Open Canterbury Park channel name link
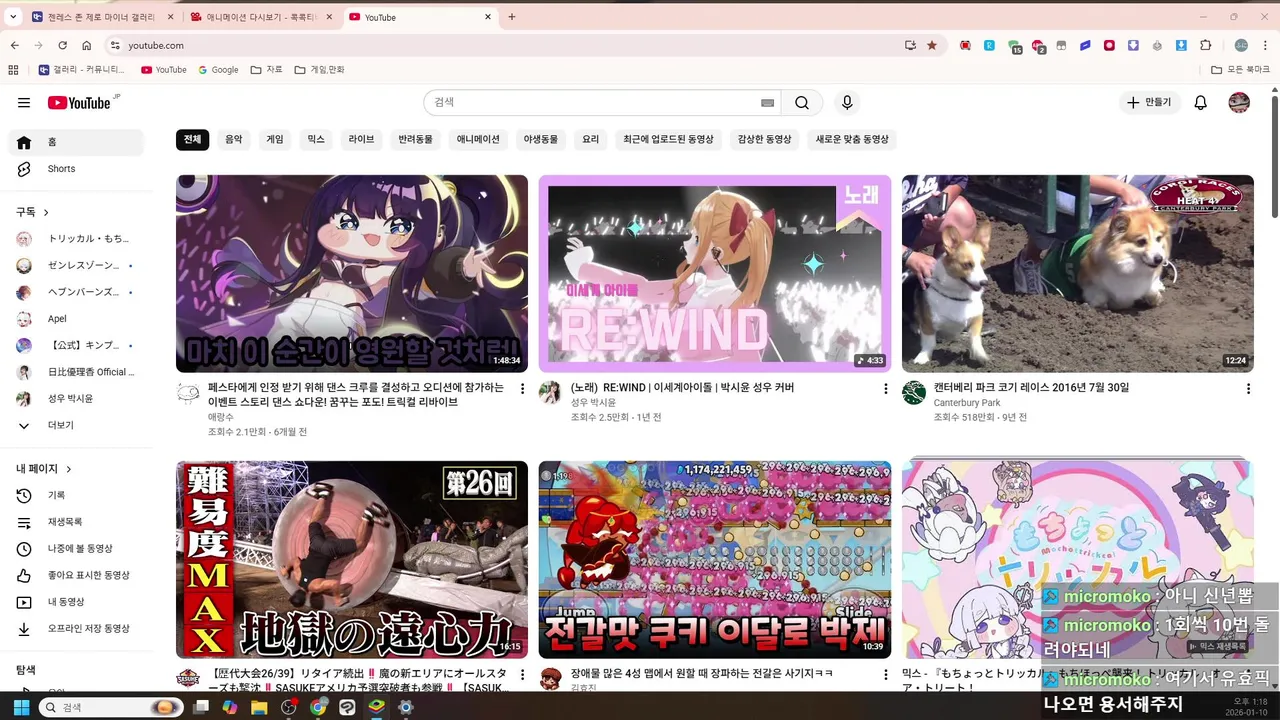The image size is (1280, 720). pyautogui.click(x=966, y=403)
